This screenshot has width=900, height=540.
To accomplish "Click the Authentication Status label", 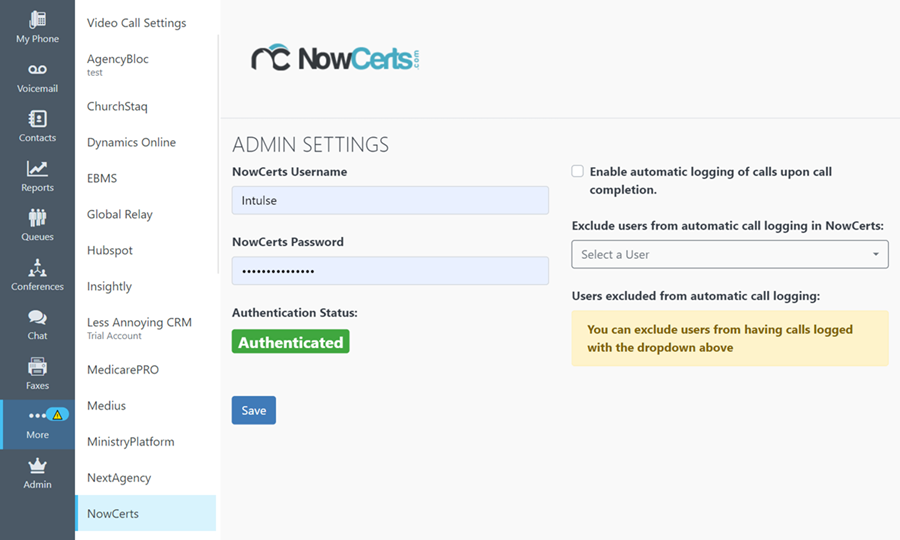I will click(x=294, y=313).
